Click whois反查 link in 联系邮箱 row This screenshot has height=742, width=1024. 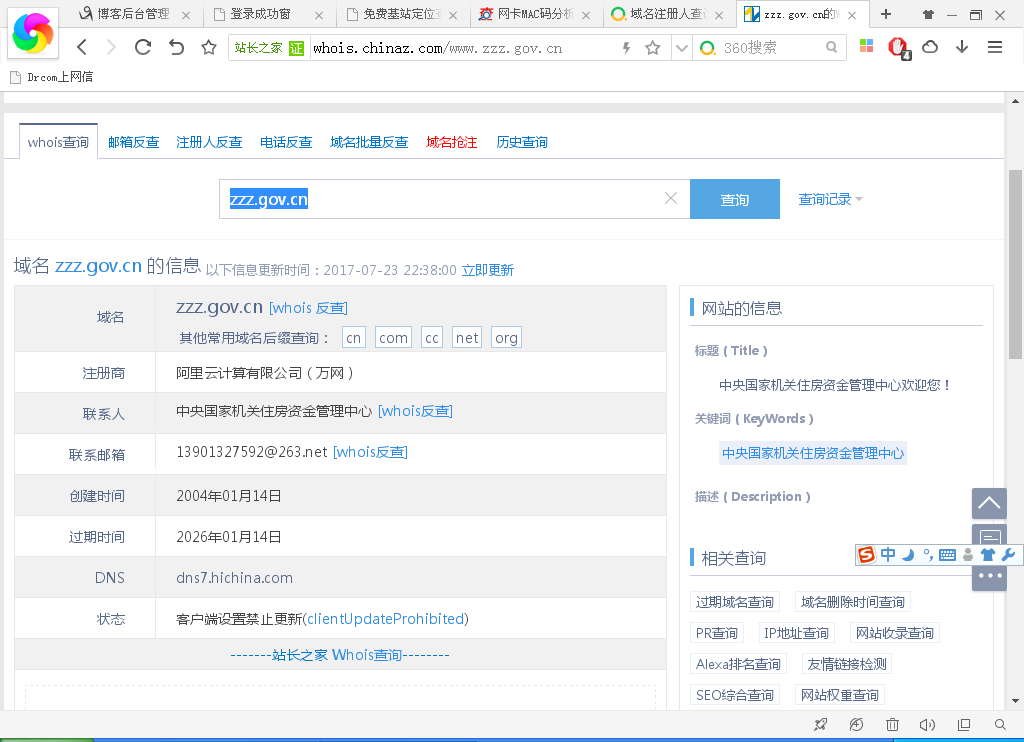(x=370, y=452)
